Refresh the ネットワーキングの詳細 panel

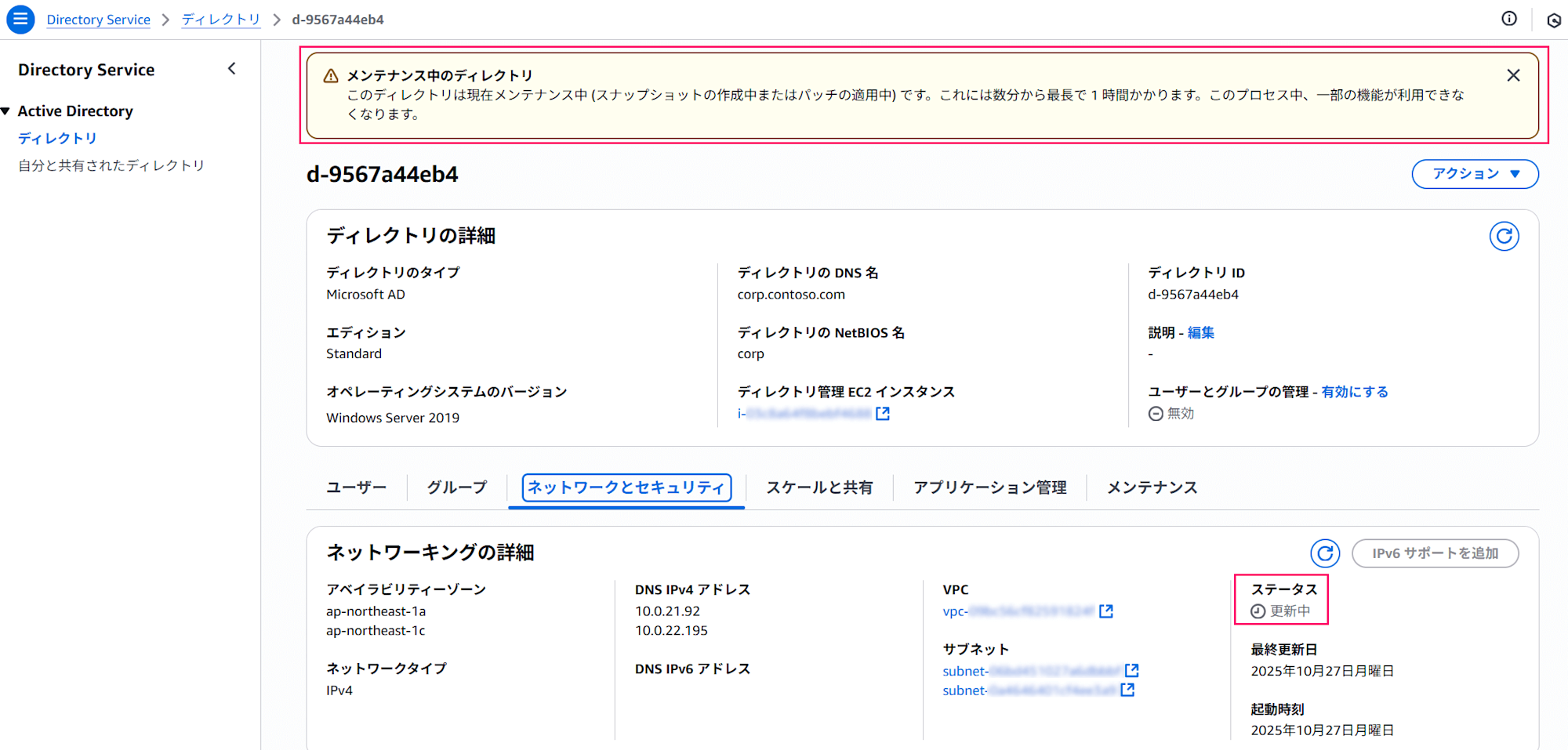[x=1325, y=553]
